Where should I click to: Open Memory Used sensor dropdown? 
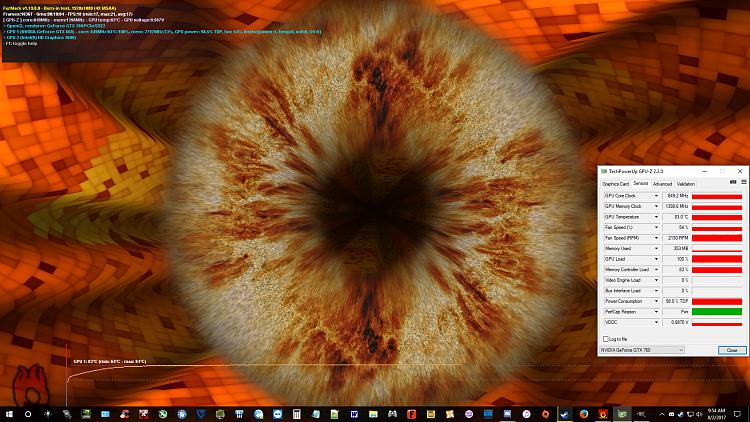click(x=656, y=248)
